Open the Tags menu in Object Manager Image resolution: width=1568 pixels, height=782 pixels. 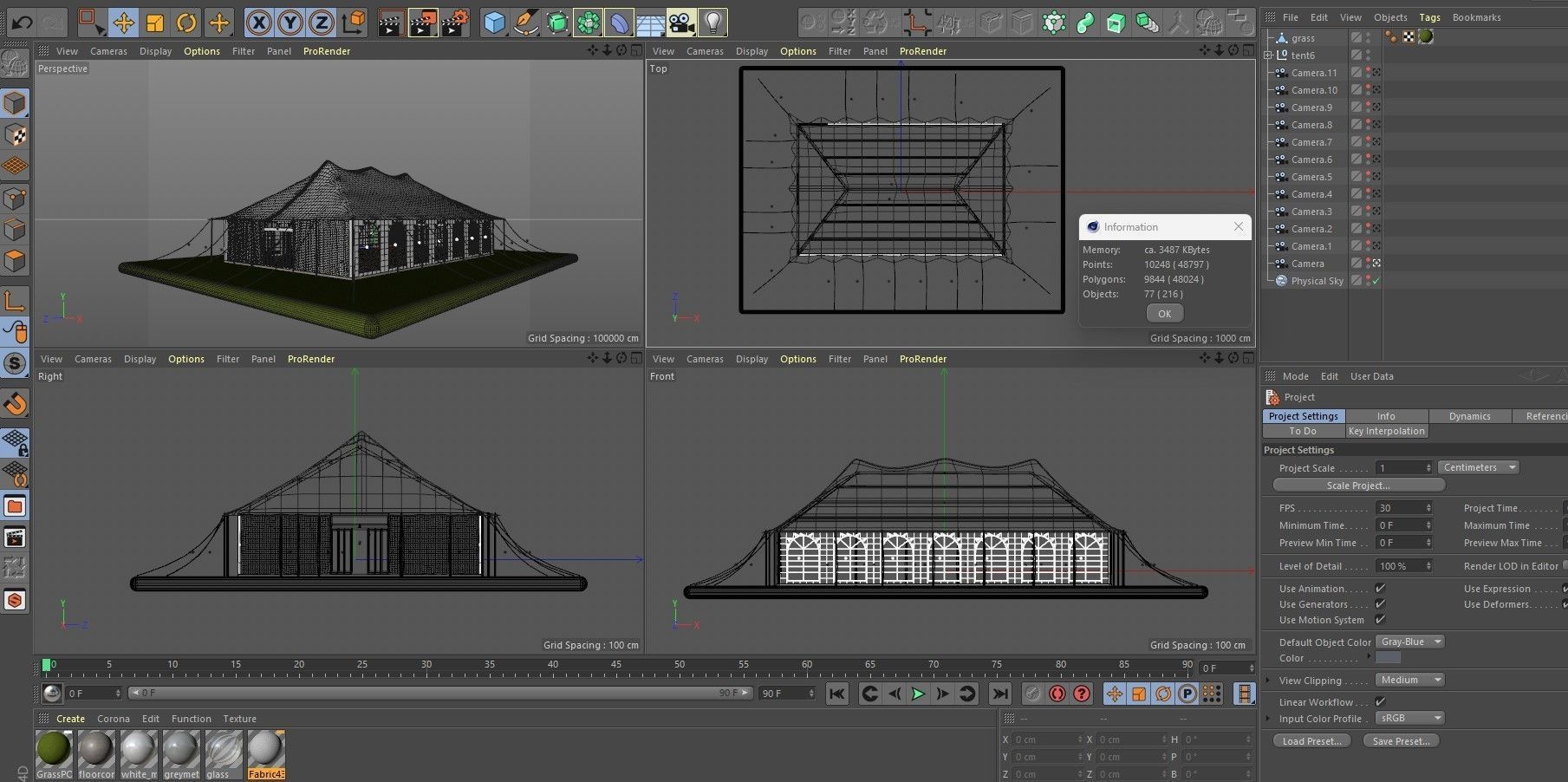1429,17
